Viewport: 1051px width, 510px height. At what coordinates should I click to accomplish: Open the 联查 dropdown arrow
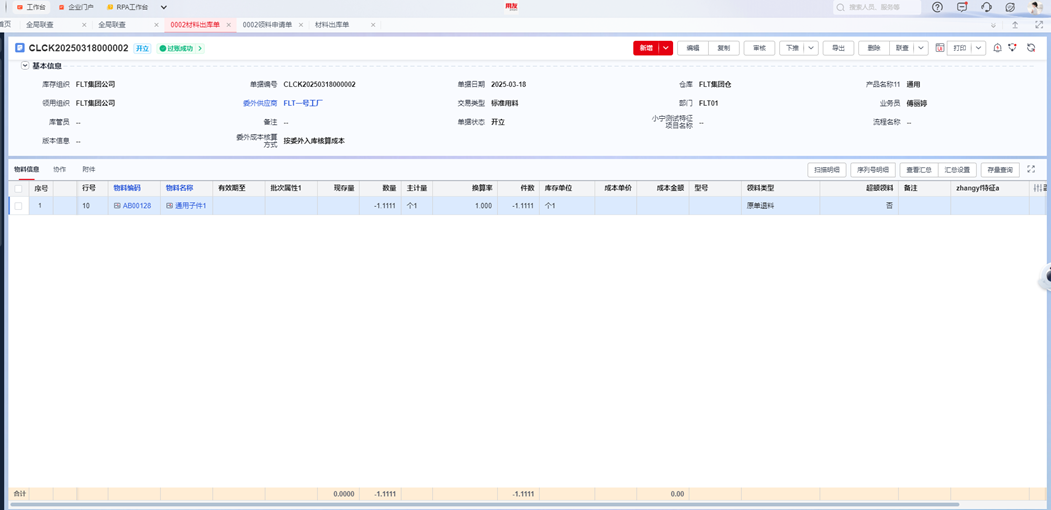(x=920, y=48)
